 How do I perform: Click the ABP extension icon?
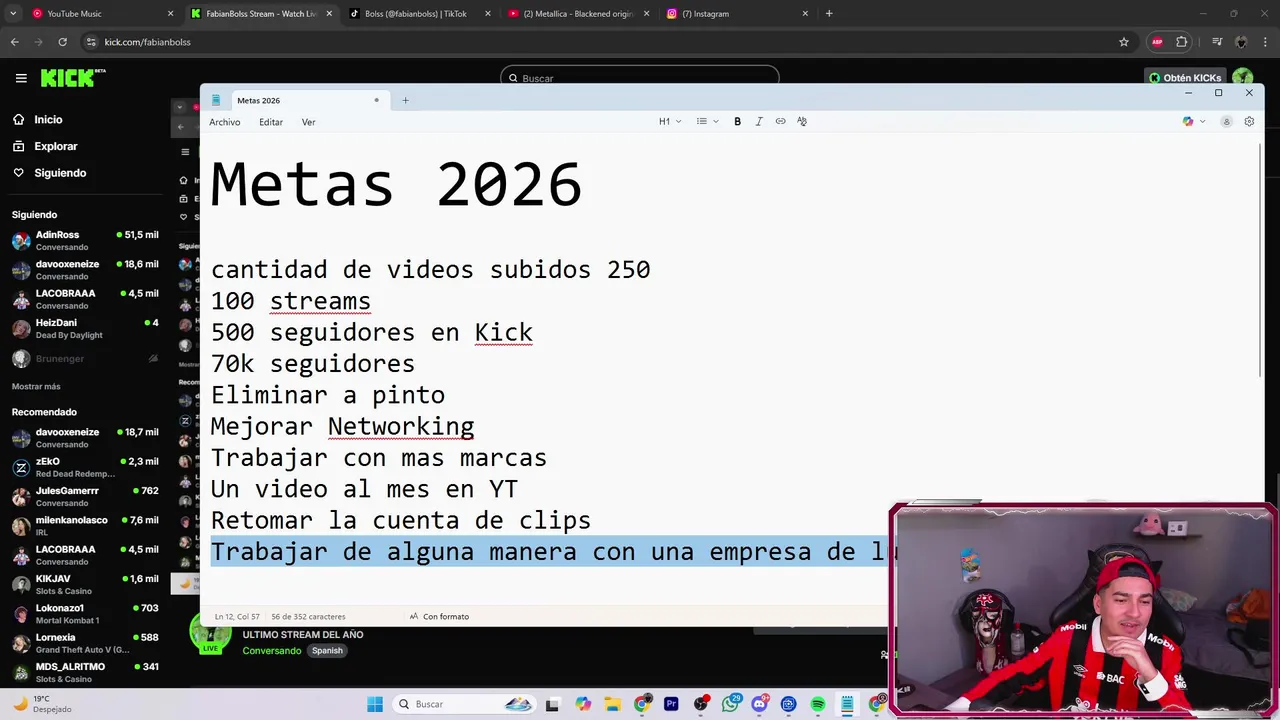pos(1157,42)
